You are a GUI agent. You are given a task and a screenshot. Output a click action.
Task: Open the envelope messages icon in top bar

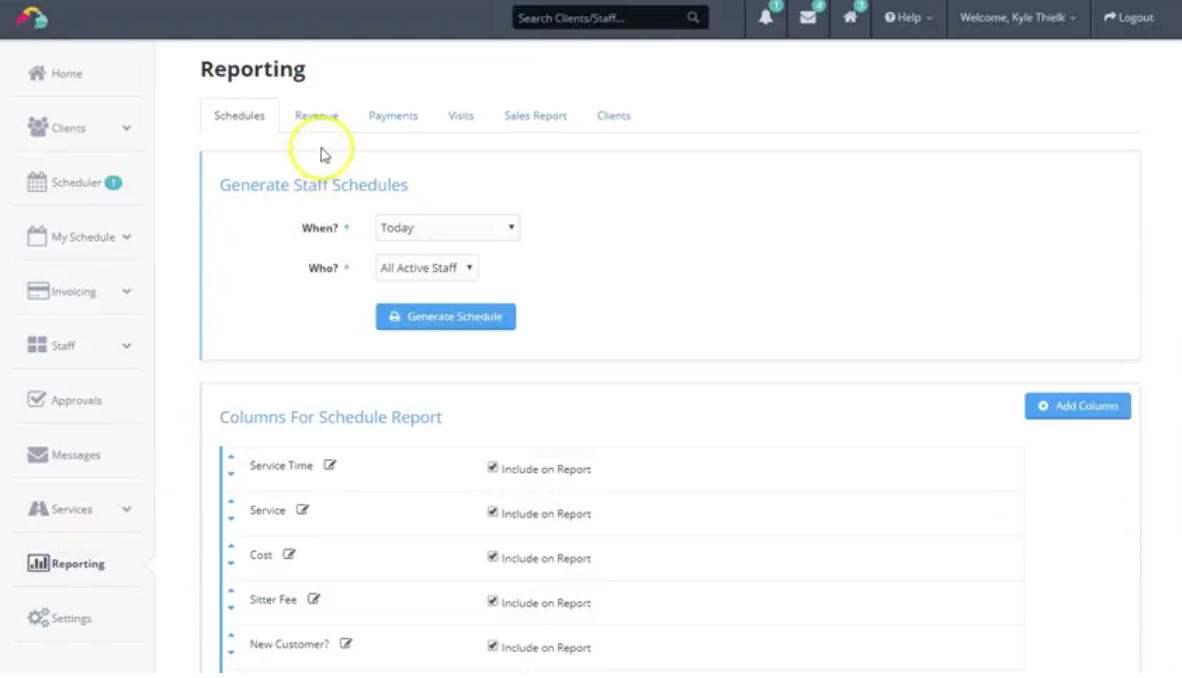(x=808, y=17)
